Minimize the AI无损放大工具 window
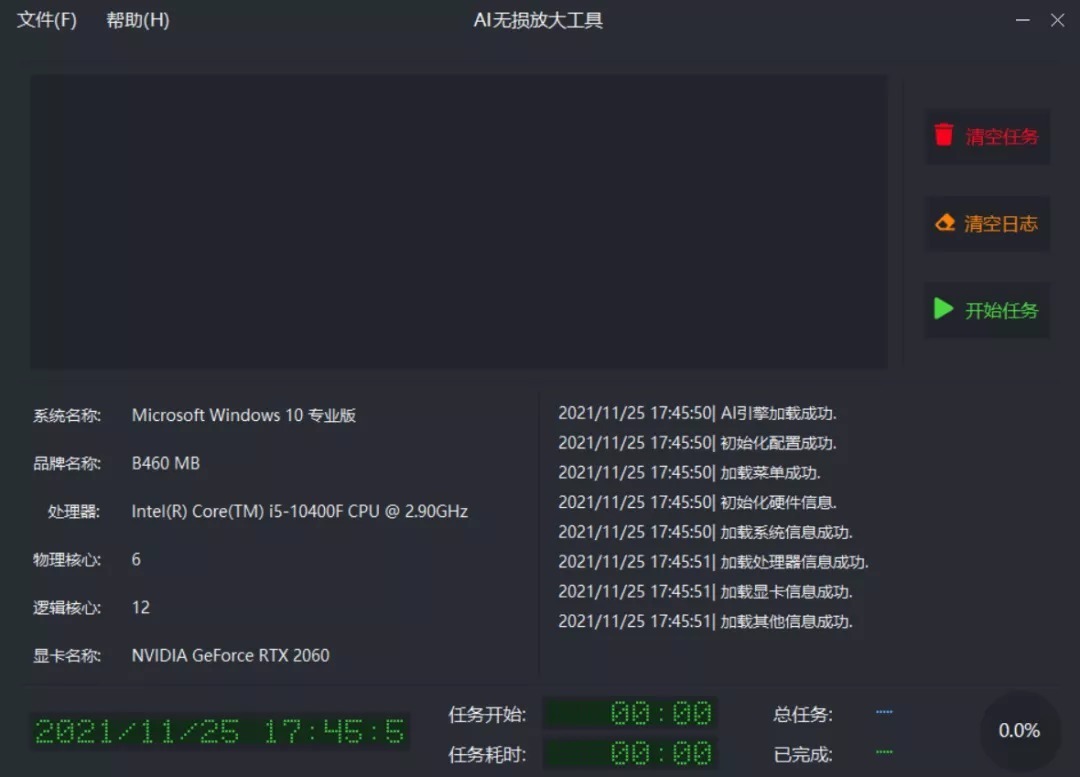 (x=1022, y=20)
